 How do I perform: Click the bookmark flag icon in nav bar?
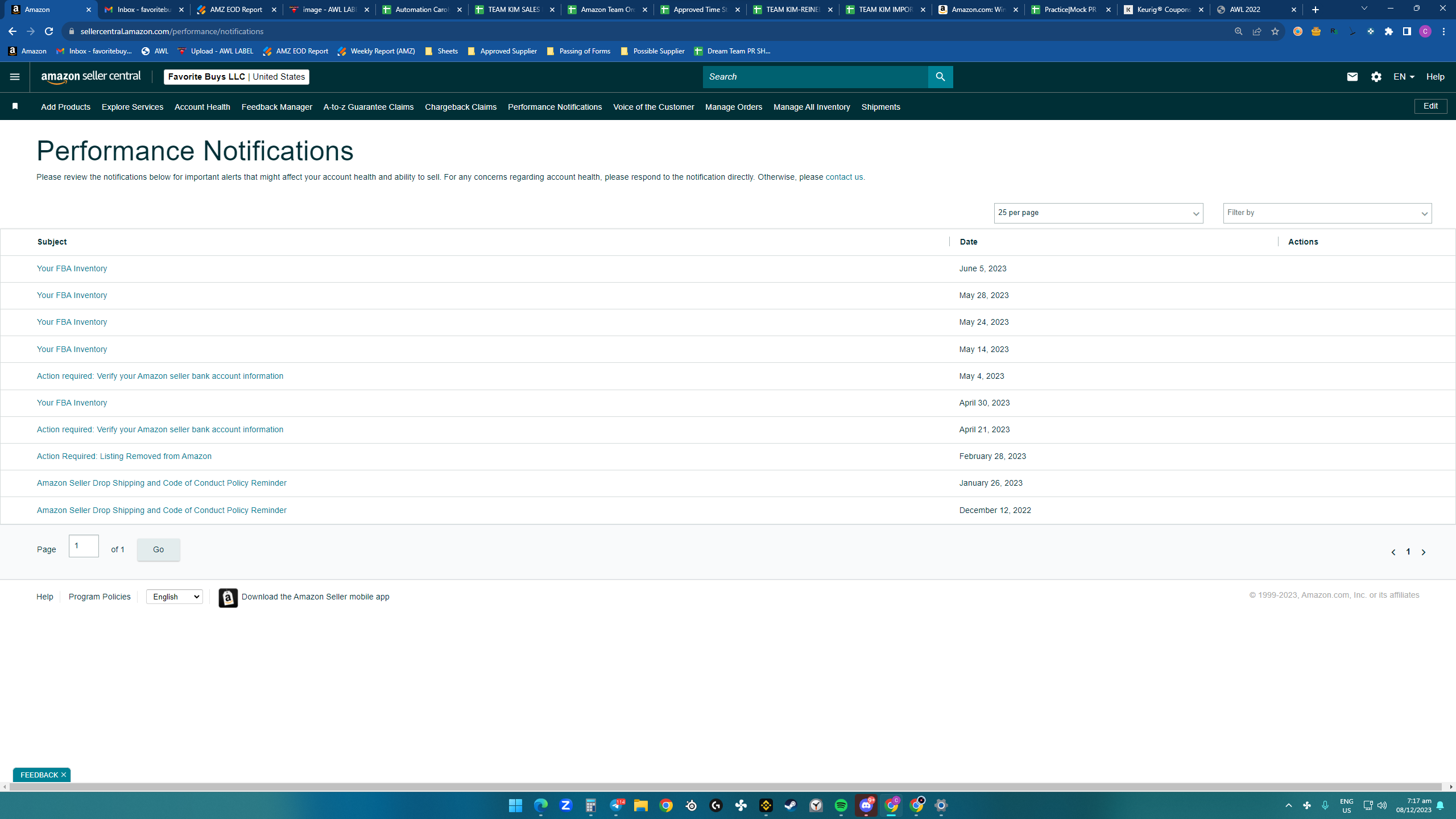15,106
